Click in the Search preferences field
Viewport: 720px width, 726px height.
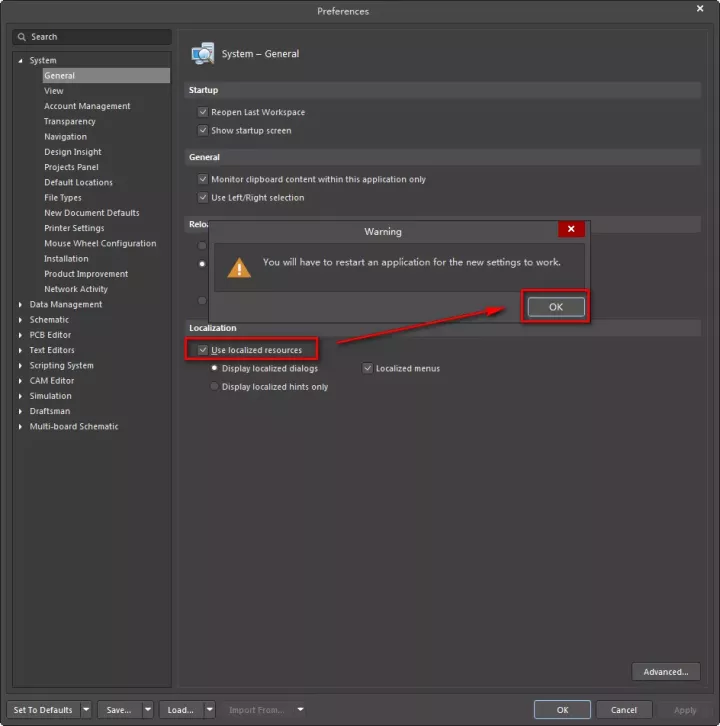click(95, 37)
